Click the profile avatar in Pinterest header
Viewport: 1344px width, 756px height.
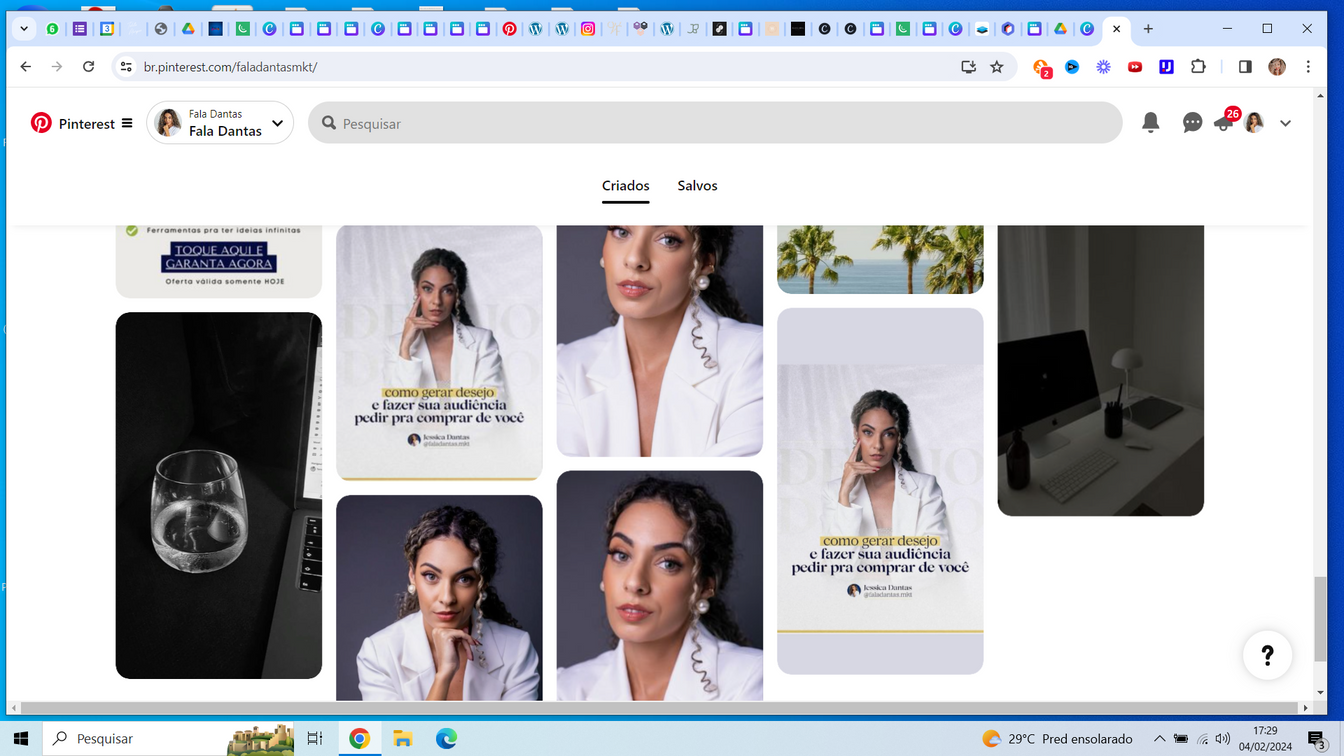click(1254, 123)
